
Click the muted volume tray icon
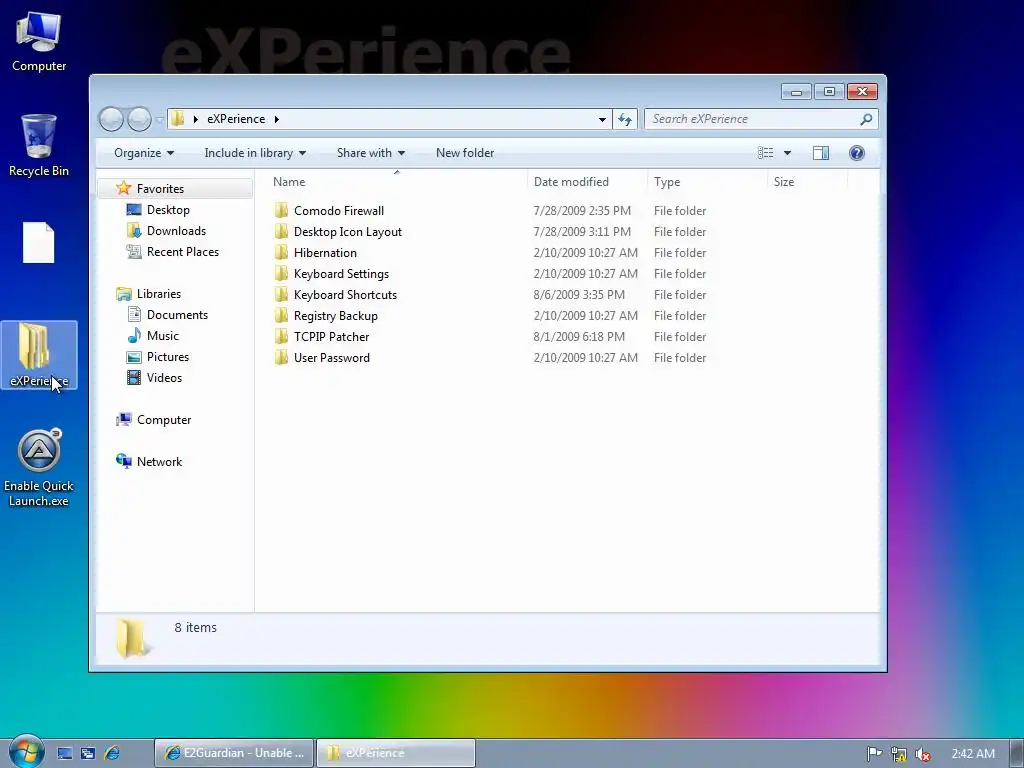pyautogui.click(x=922, y=754)
